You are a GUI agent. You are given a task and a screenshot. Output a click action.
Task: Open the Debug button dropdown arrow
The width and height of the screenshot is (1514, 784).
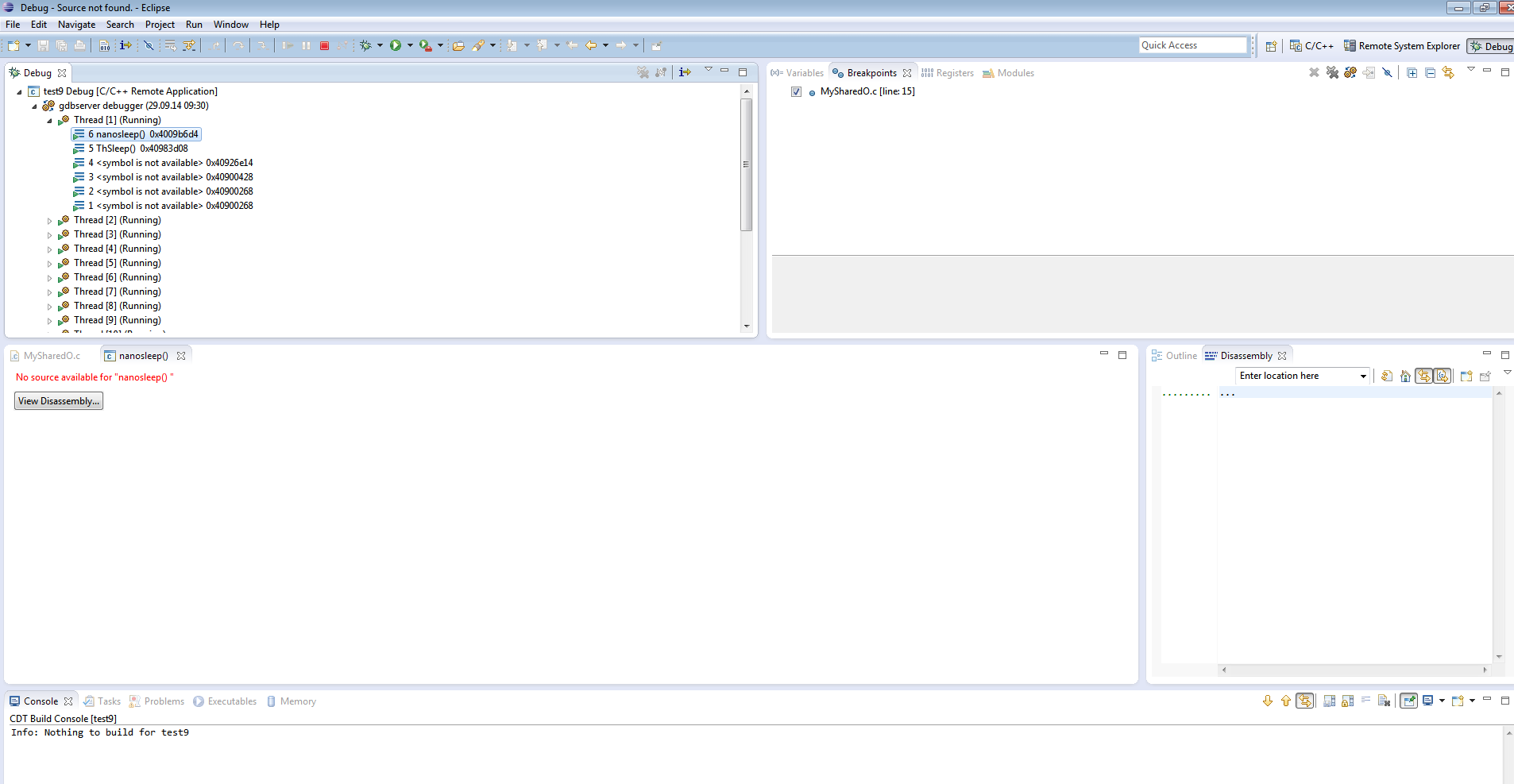(x=380, y=46)
